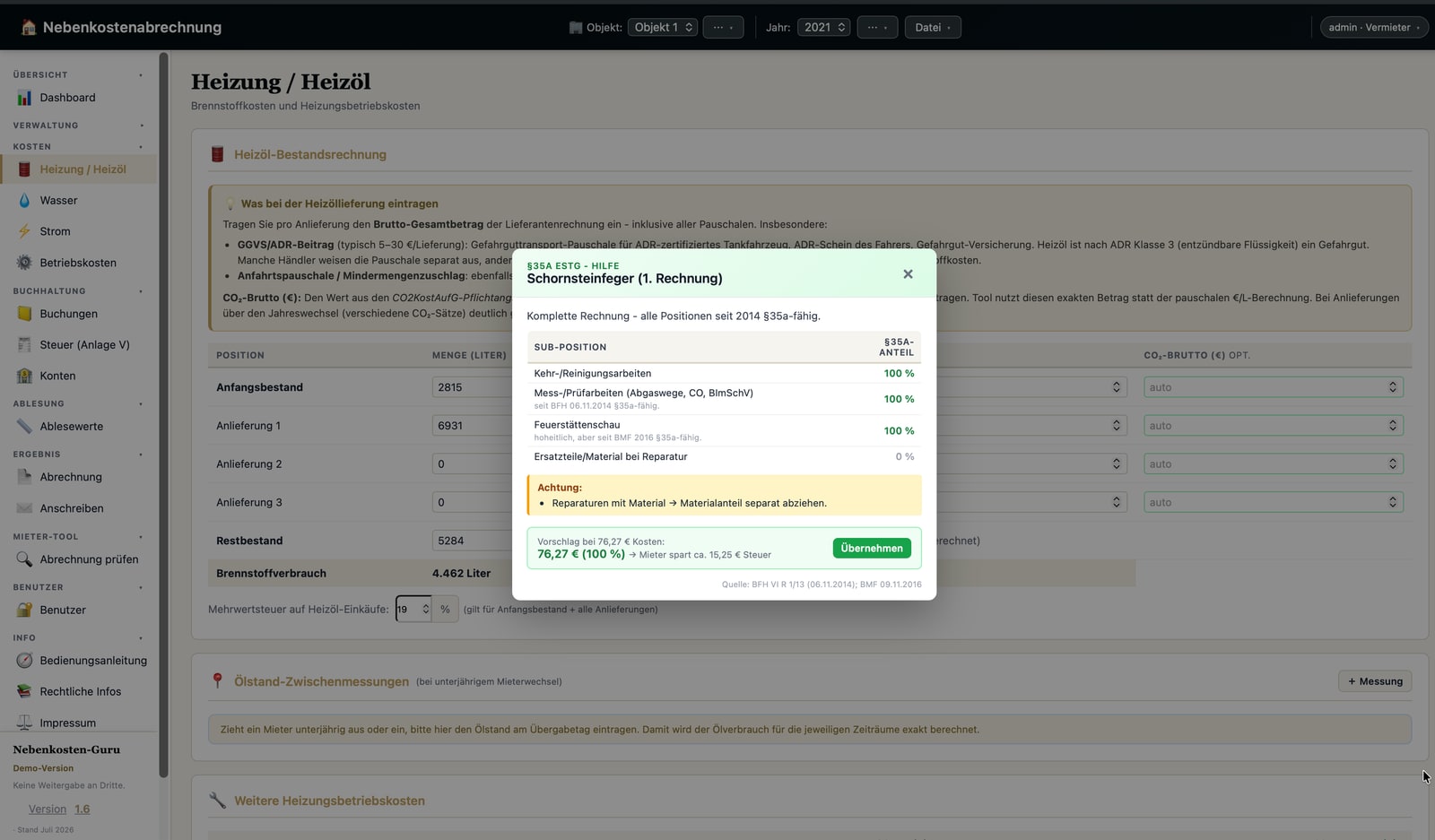Image resolution: width=1435 pixels, height=840 pixels.
Task: Click the wrench icon at Weitere Heizungsbetriebskosten
Action: (x=217, y=800)
